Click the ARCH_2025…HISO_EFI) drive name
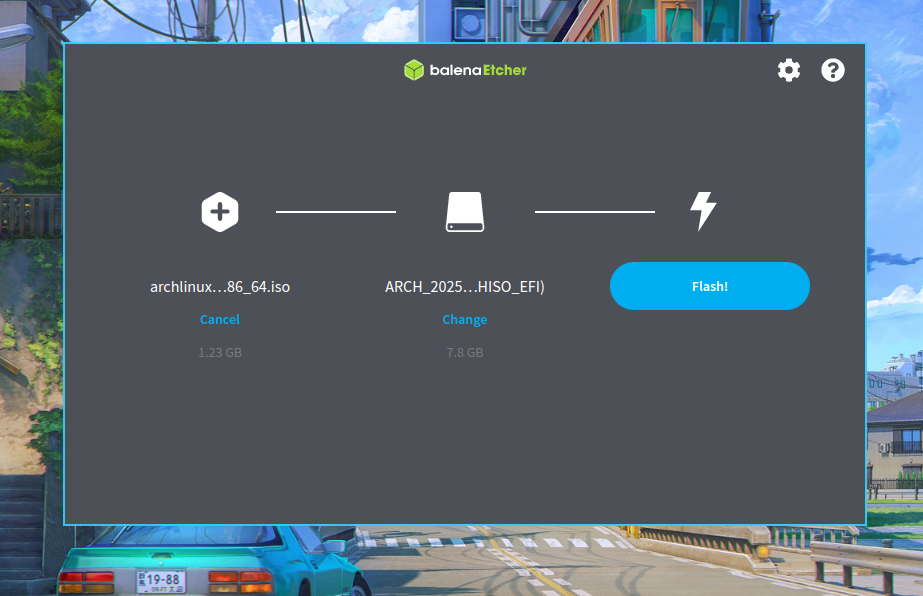Image resolution: width=923 pixels, height=596 pixels. (465, 287)
